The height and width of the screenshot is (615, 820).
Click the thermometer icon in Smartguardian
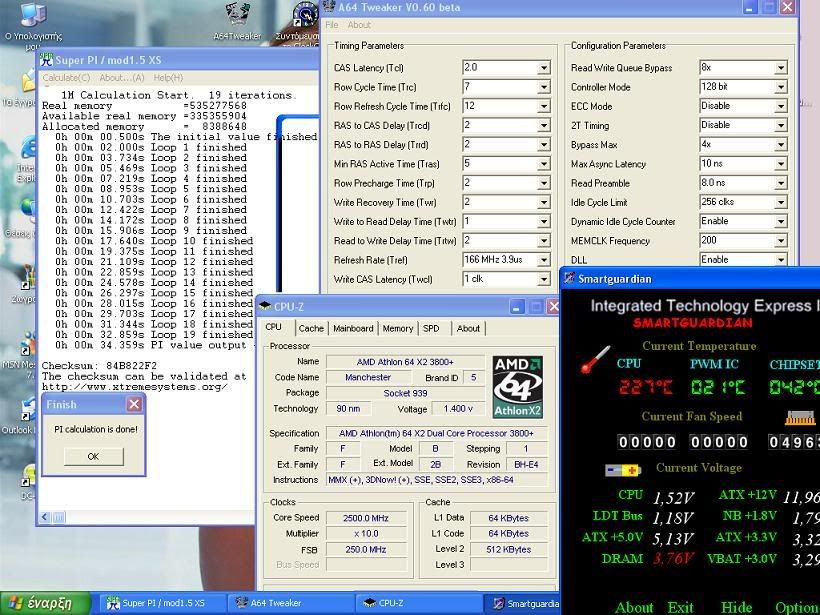(x=596, y=360)
